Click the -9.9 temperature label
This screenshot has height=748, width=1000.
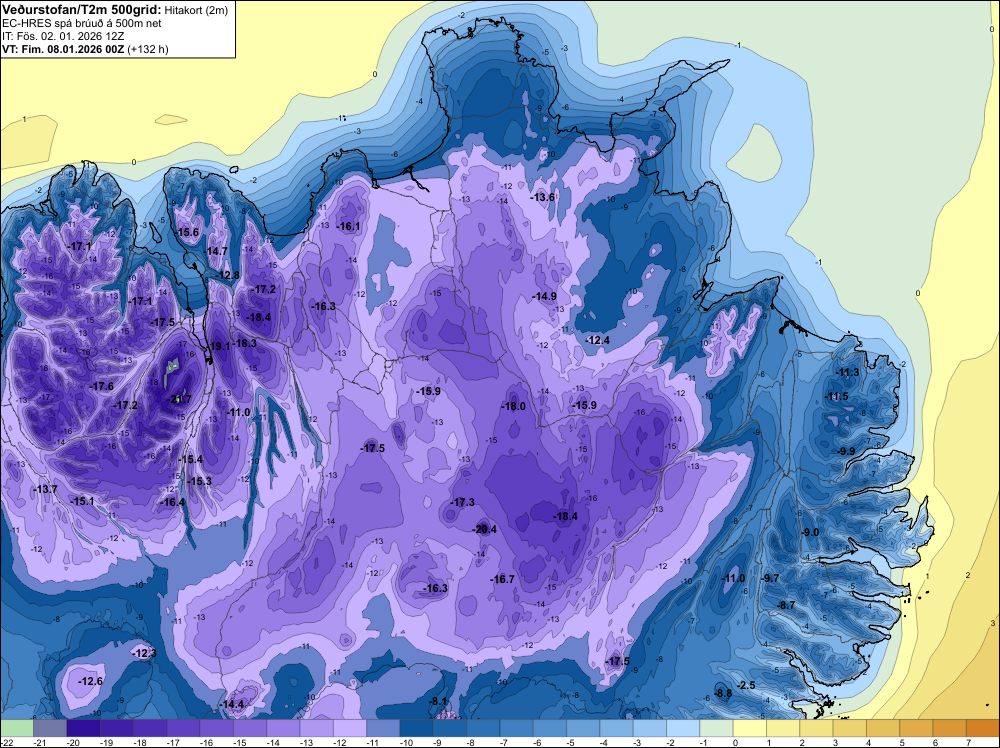846,451
